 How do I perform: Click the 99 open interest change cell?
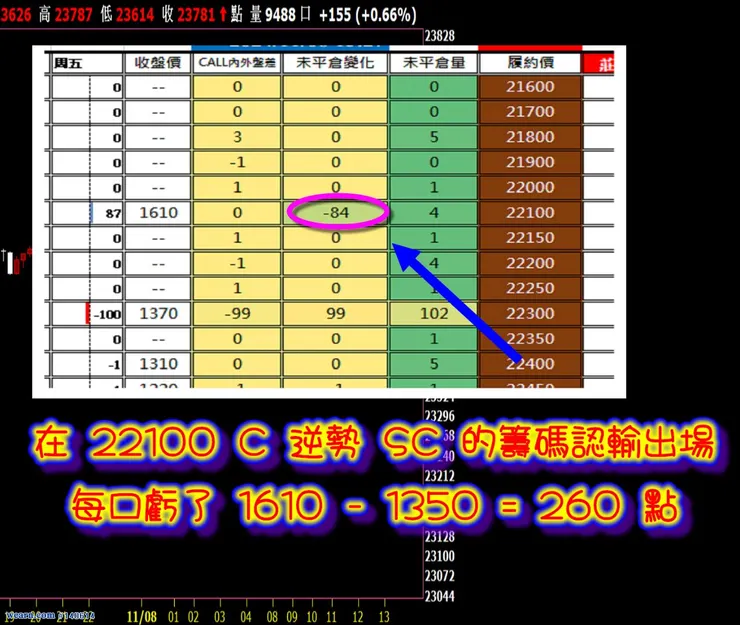pyautogui.click(x=336, y=313)
